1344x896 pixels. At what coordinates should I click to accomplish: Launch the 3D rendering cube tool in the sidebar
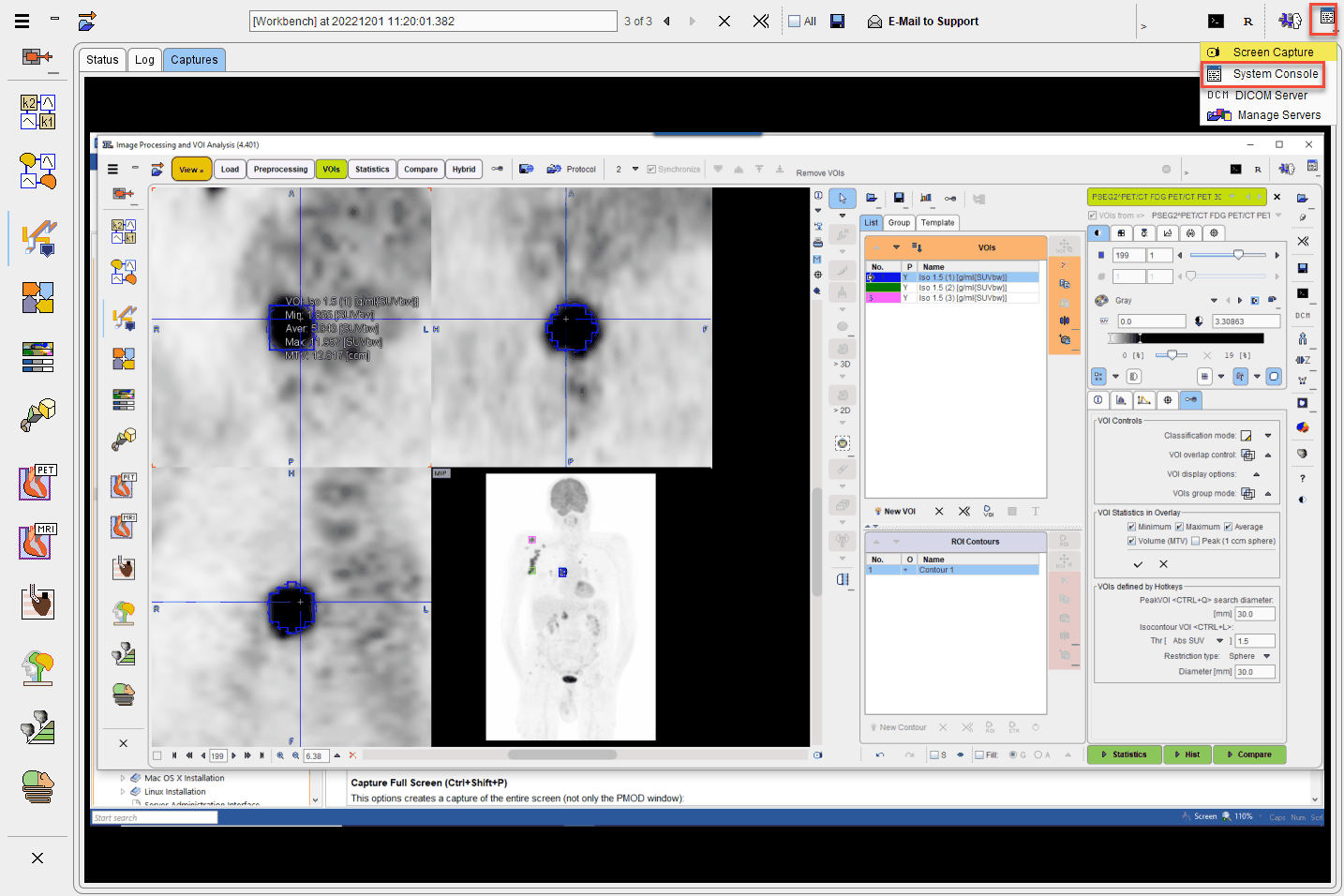(38, 415)
